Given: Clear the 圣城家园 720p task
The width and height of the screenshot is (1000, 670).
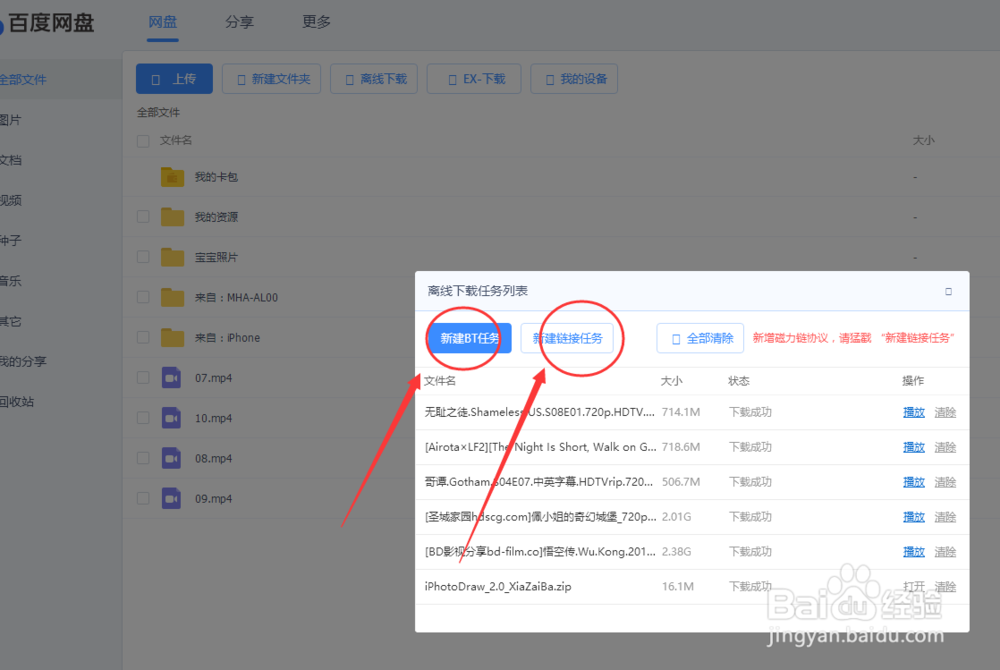Looking at the screenshot, I should pyautogui.click(x=945, y=516).
